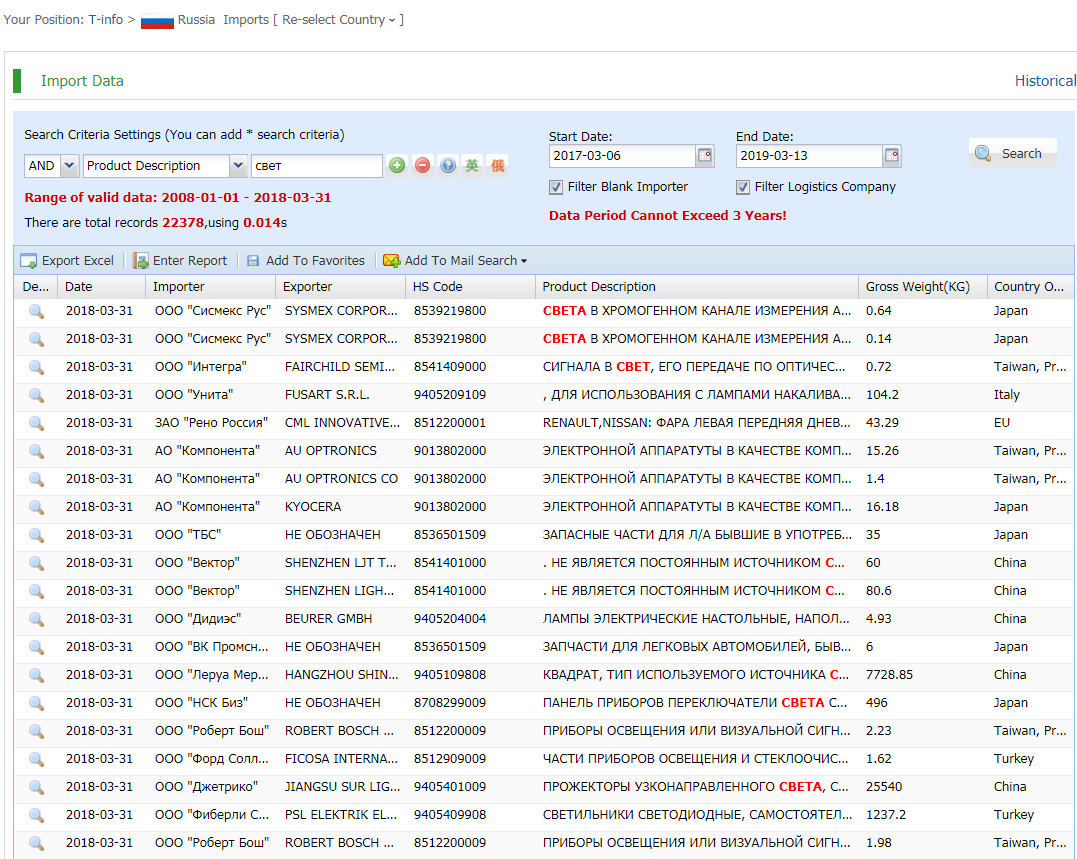Open the Start Date calendar picker
The image size is (1077, 859).
(x=705, y=156)
